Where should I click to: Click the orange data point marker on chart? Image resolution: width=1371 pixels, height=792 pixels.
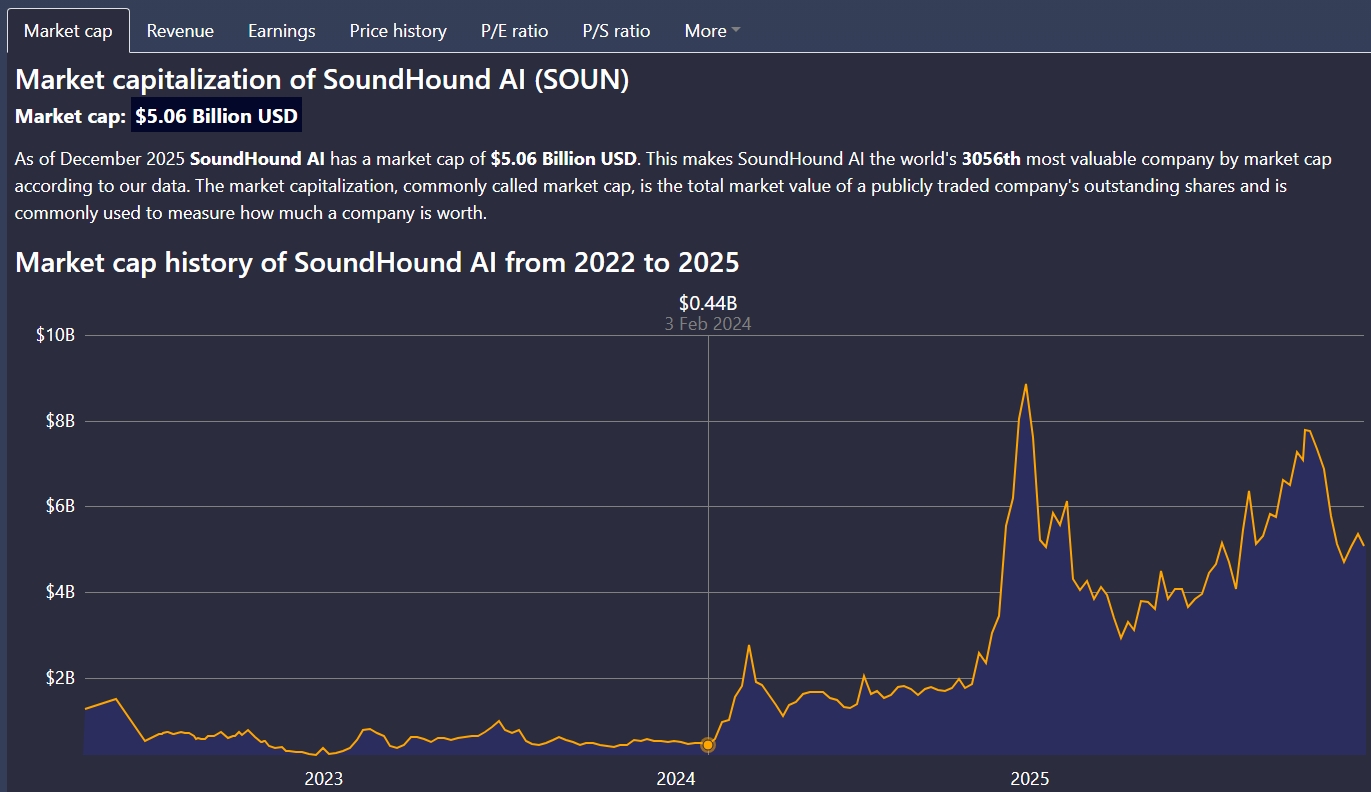pos(708,745)
